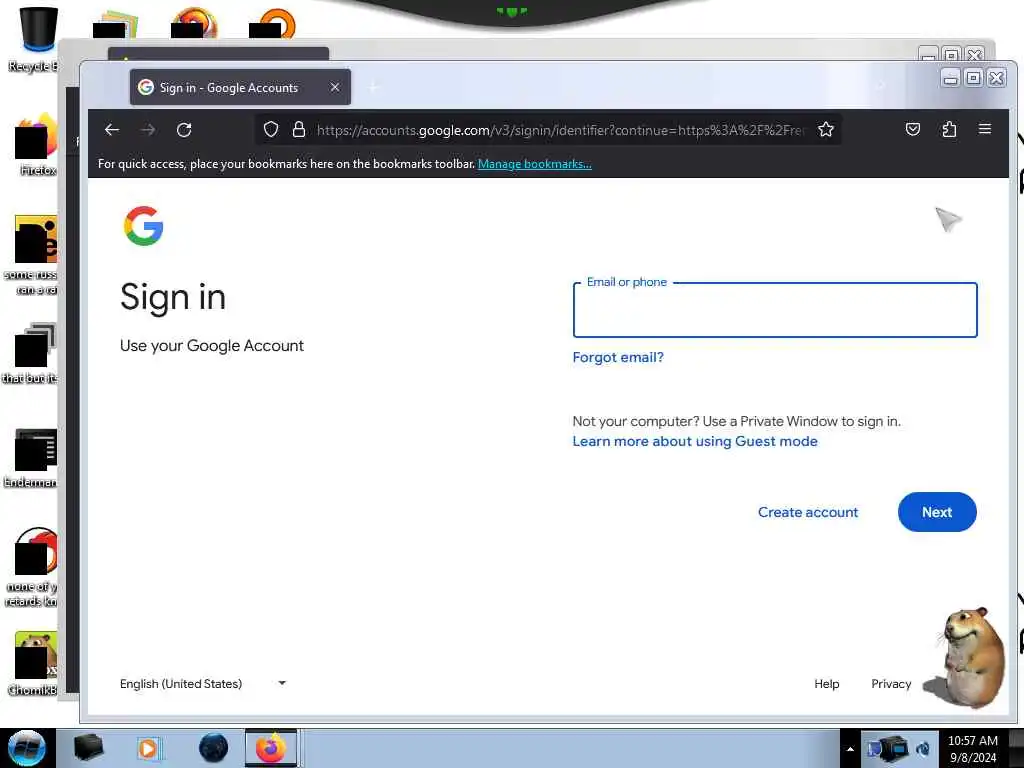Maximize the Firefox window
The height and width of the screenshot is (768, 1024).
(x=973, y=78)
